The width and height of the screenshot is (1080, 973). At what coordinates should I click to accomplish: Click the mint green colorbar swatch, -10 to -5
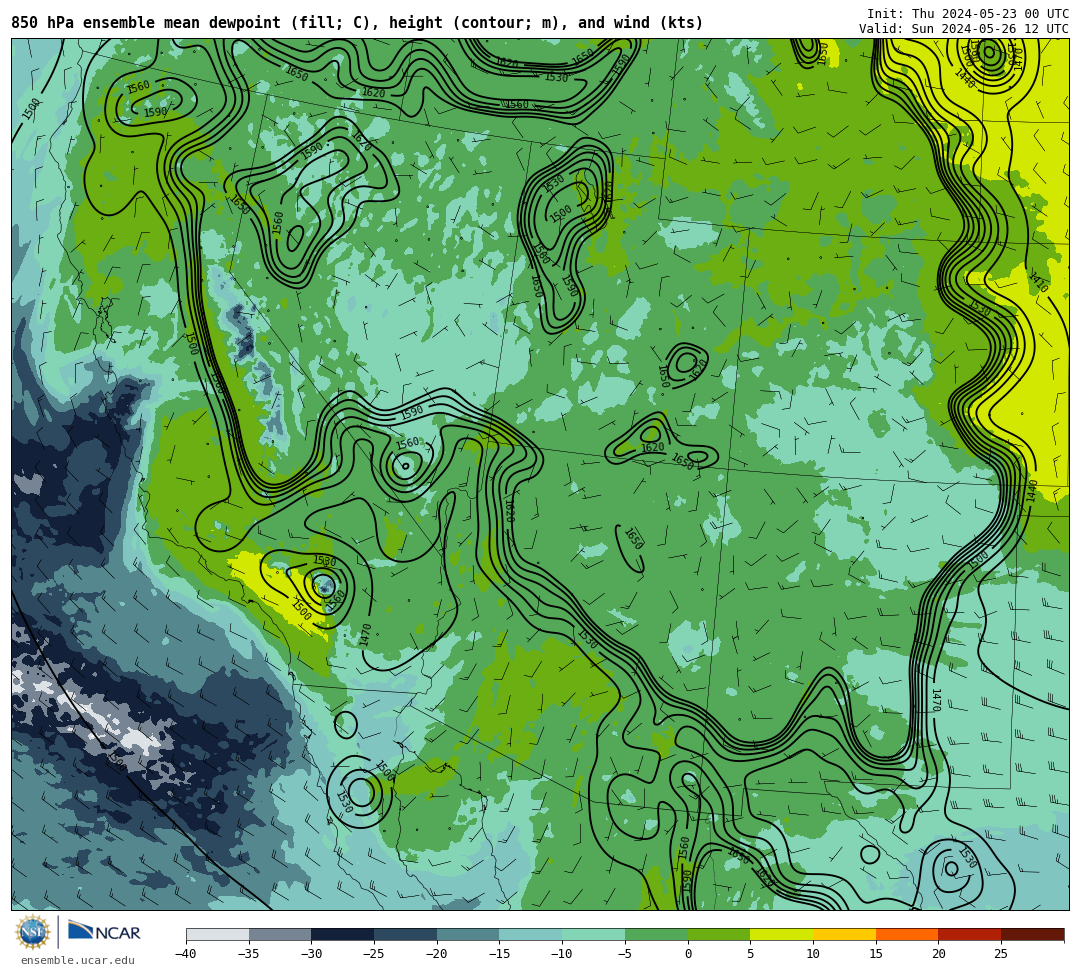[x=594, y=934]
